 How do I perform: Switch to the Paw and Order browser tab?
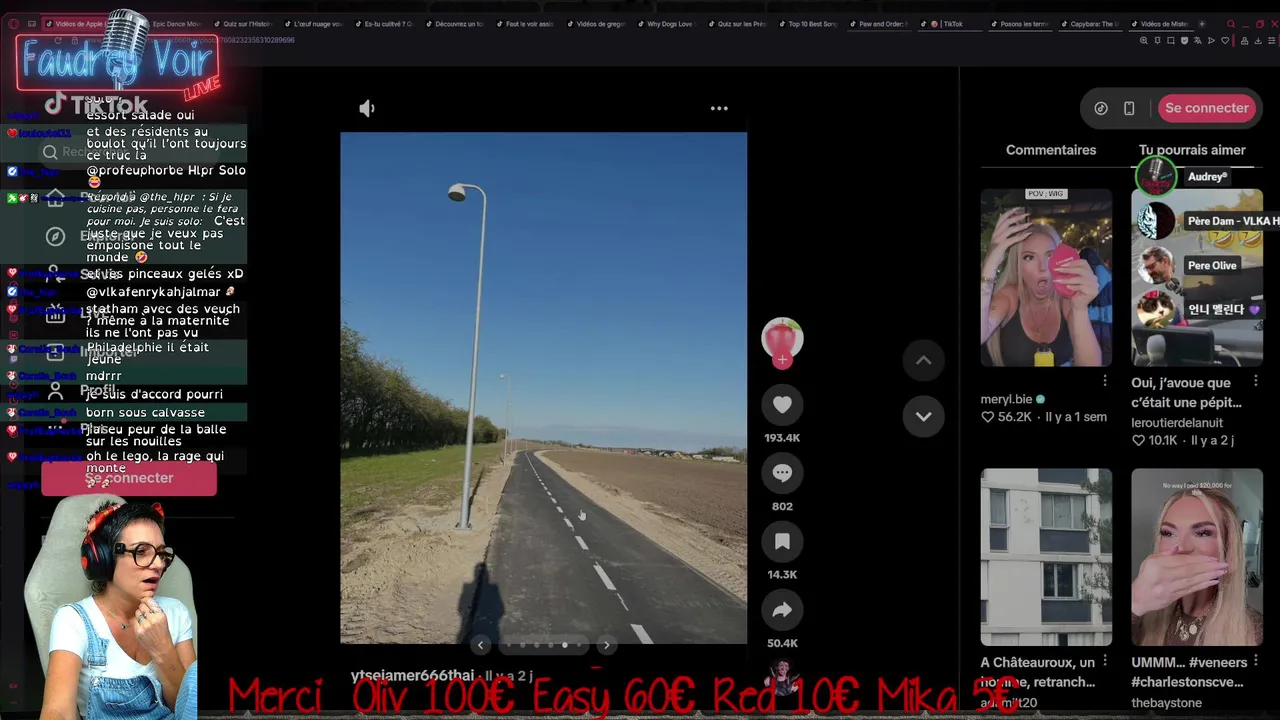(878, 24)
